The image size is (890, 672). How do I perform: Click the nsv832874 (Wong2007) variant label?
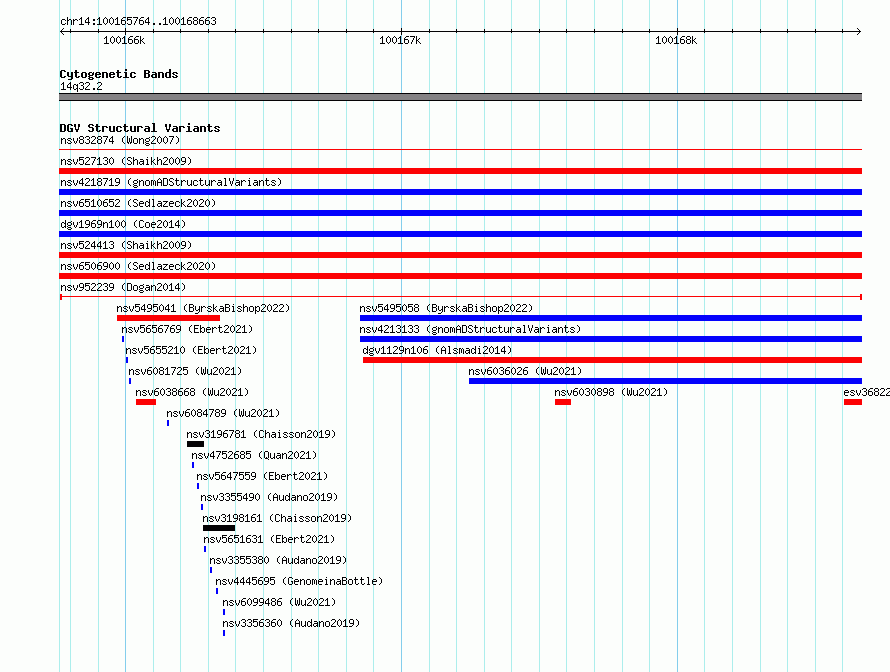pos(120,140)
